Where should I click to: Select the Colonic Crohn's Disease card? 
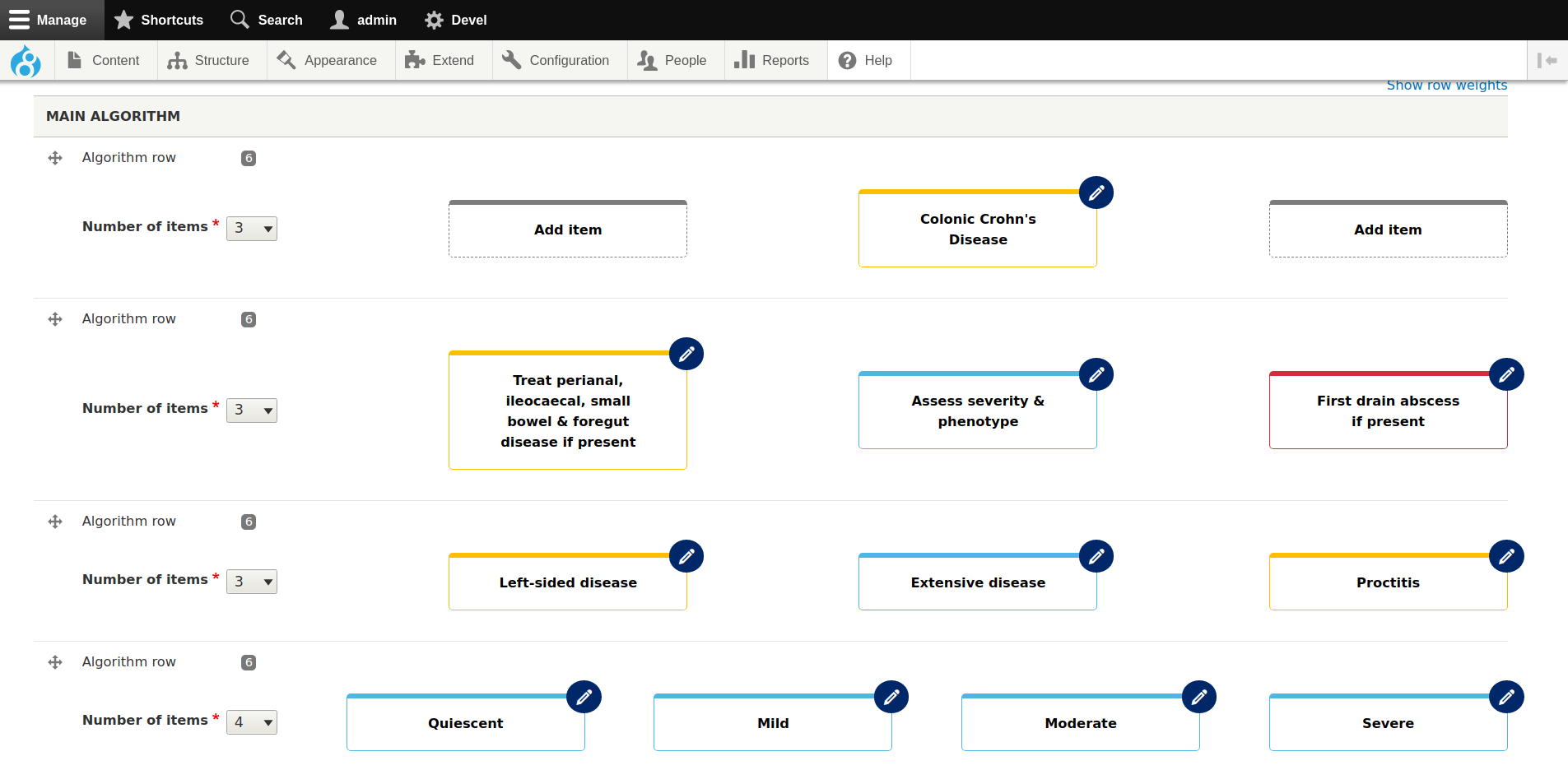[978, 229]
